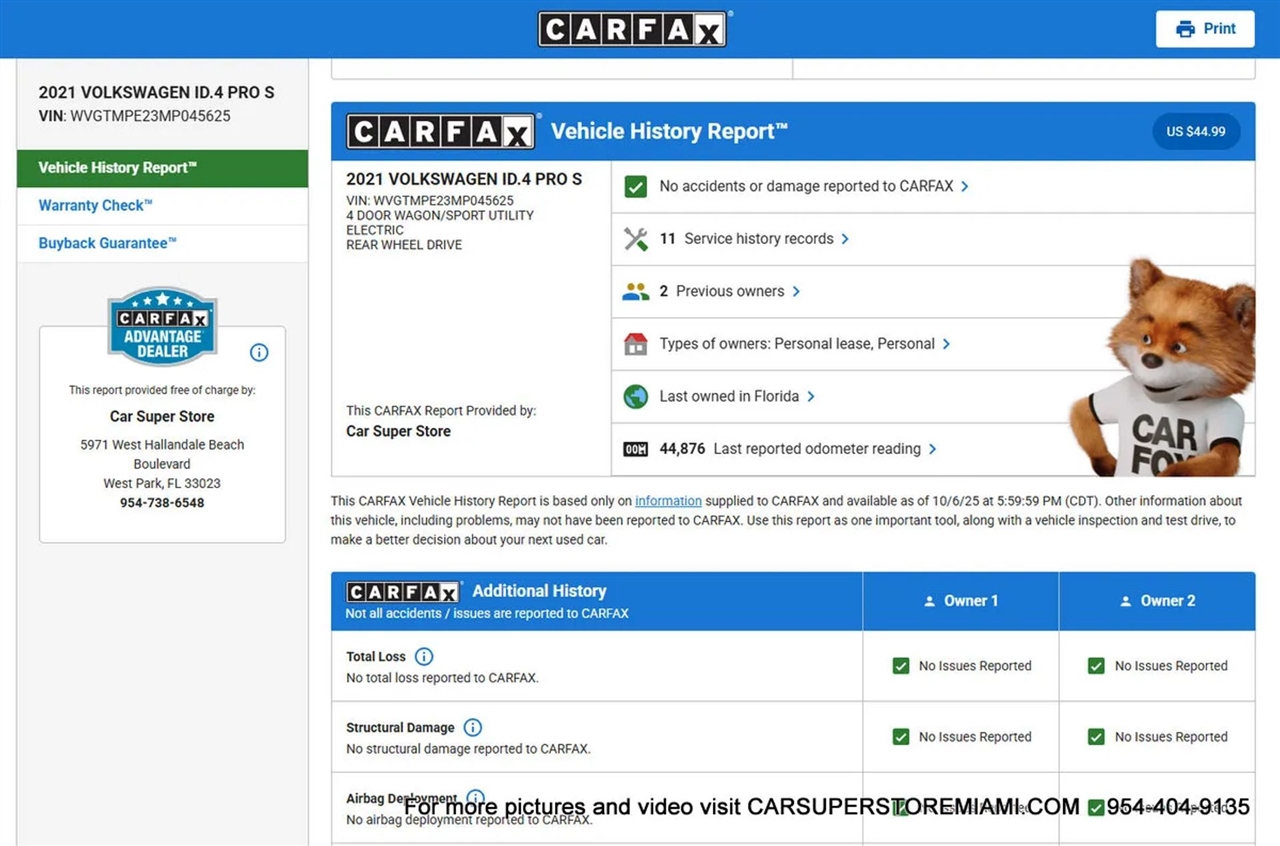The image size is (1280, 846).
Task: Click Owner 2 Structural Damage checkmark
Action: (x=1096, y=737)
